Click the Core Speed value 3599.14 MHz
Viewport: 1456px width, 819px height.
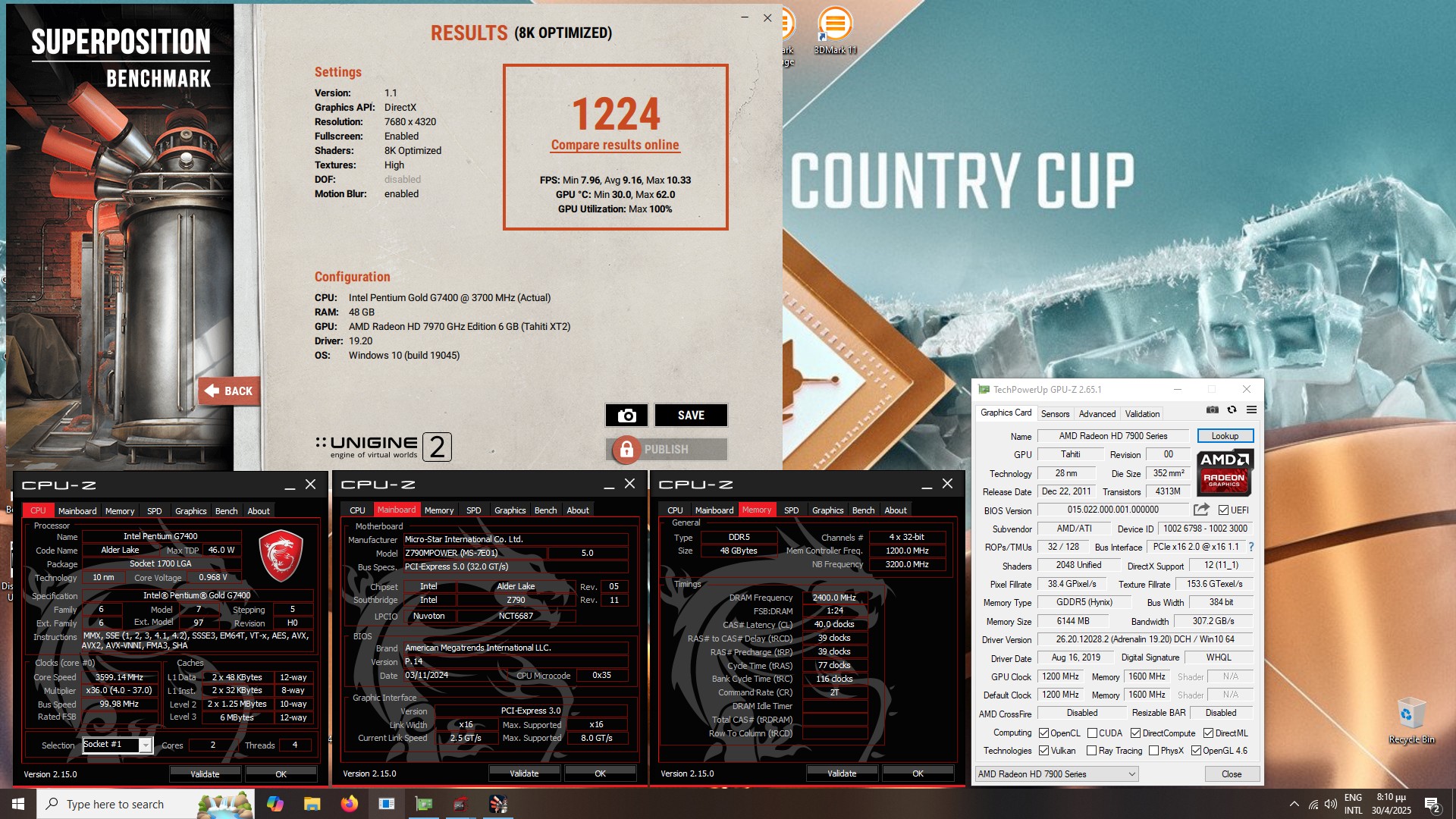pyautogui.click(x=119, y=677)
